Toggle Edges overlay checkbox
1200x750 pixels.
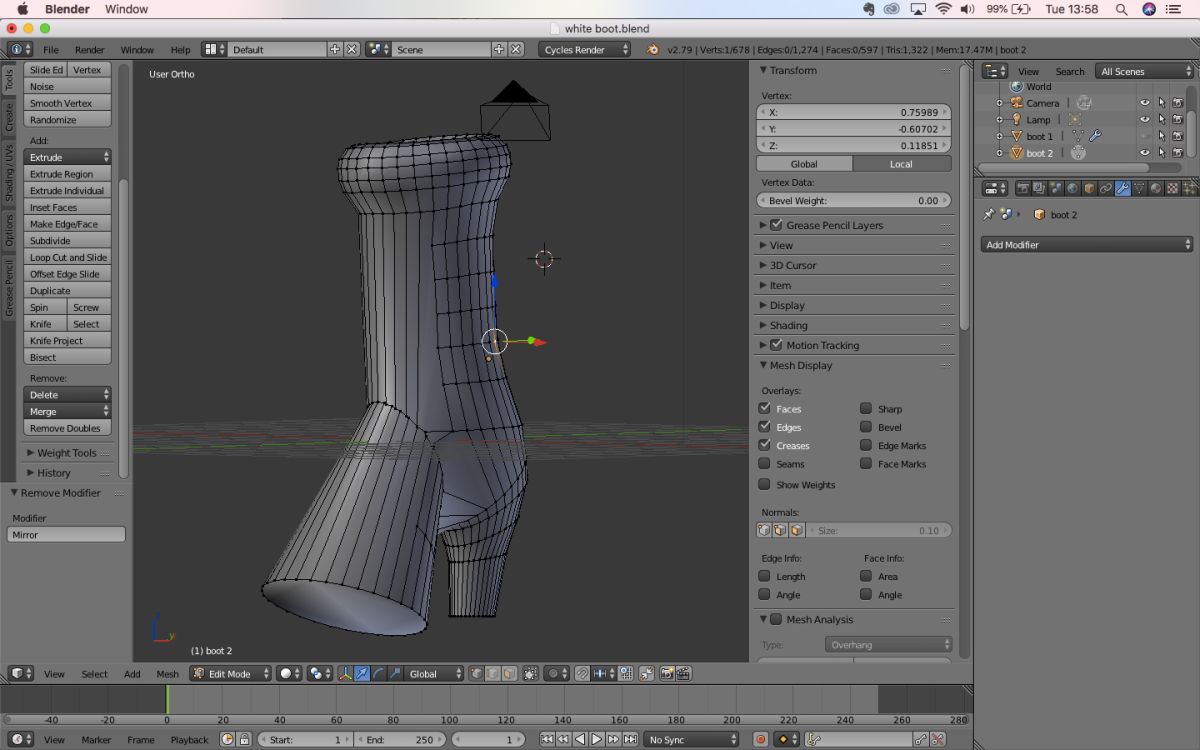point(764,427)
